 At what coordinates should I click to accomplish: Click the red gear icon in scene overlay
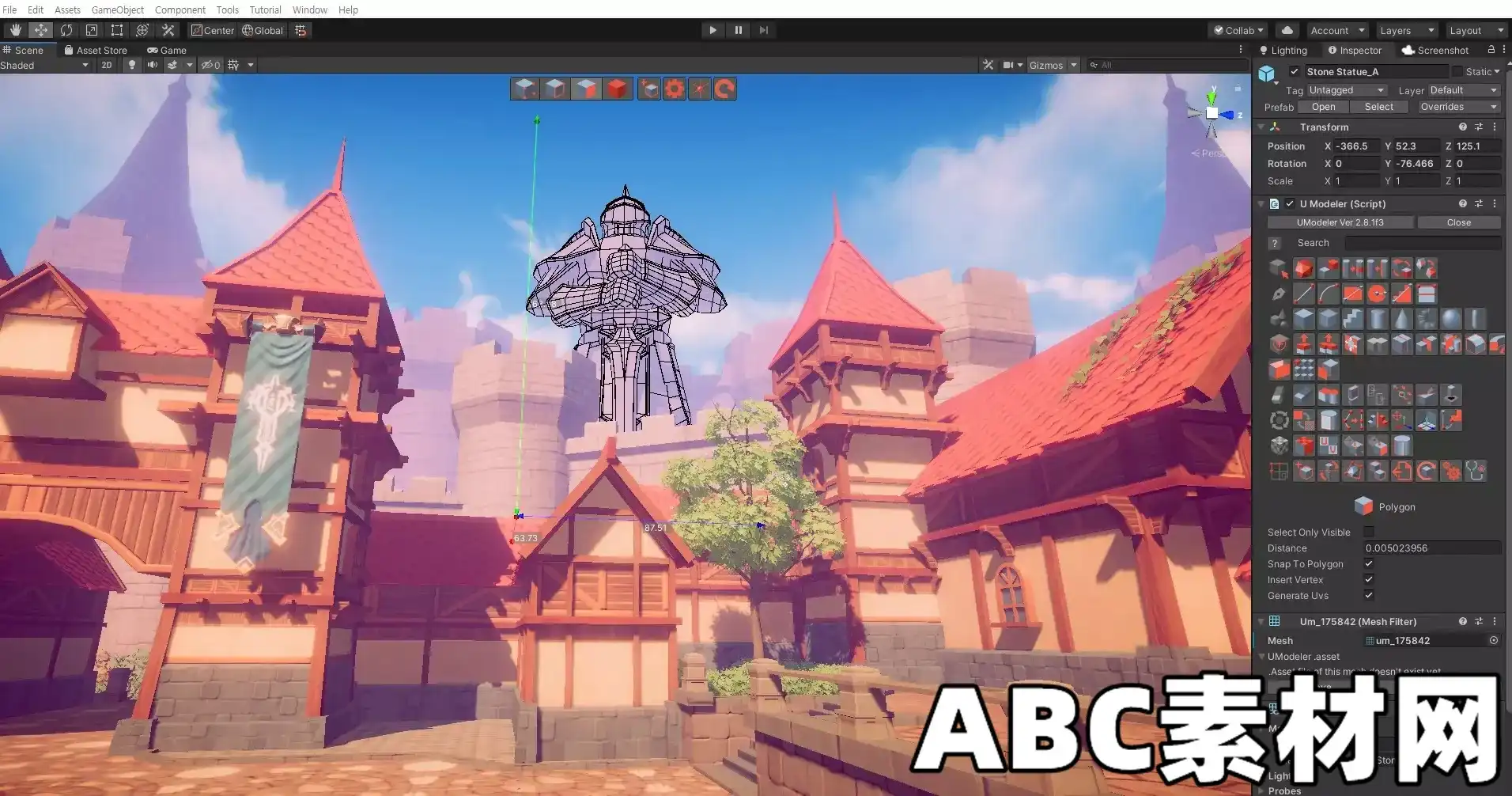674,89
